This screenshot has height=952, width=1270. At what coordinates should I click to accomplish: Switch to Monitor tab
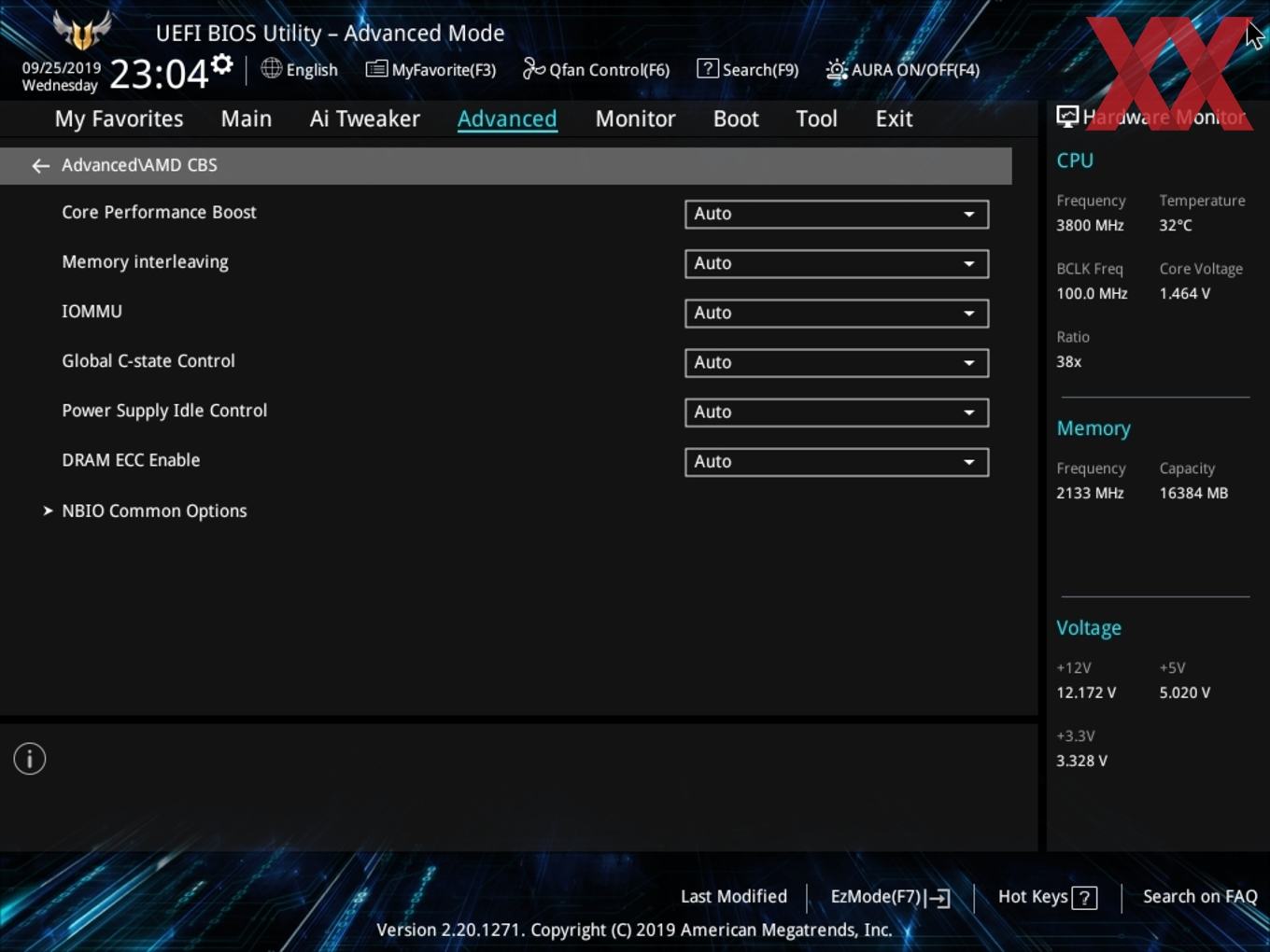click(635, 119)
